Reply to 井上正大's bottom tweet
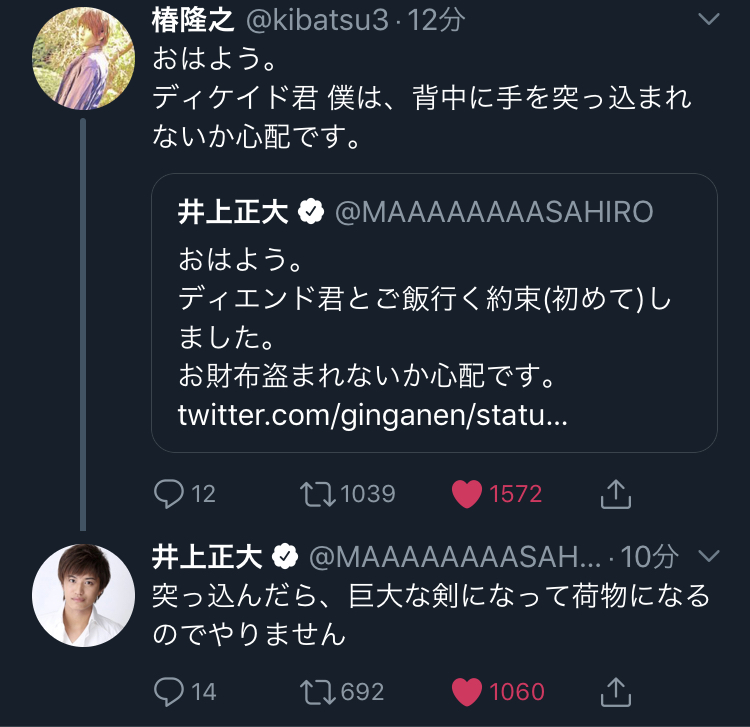The height and width of the screenshot is (727, 750). tap(170, 691)
